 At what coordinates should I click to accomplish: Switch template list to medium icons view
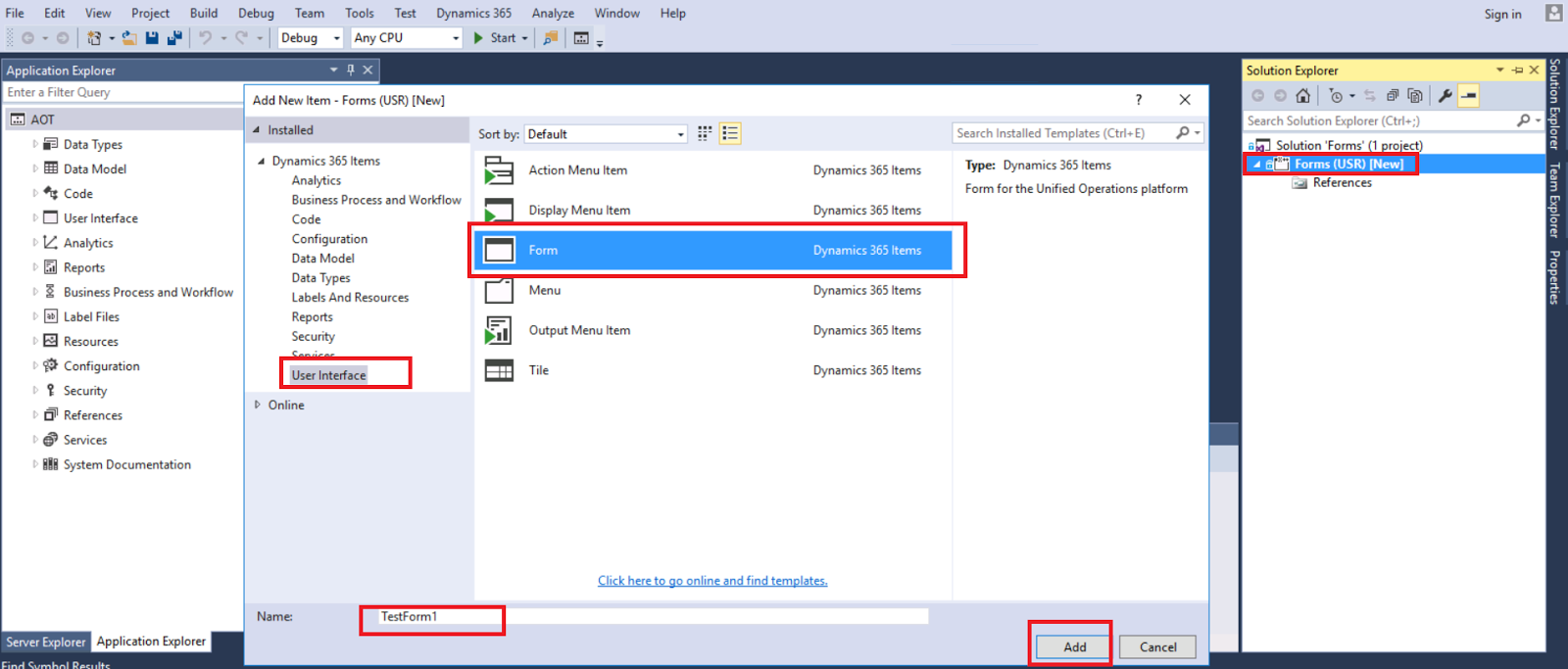[730, 133]
